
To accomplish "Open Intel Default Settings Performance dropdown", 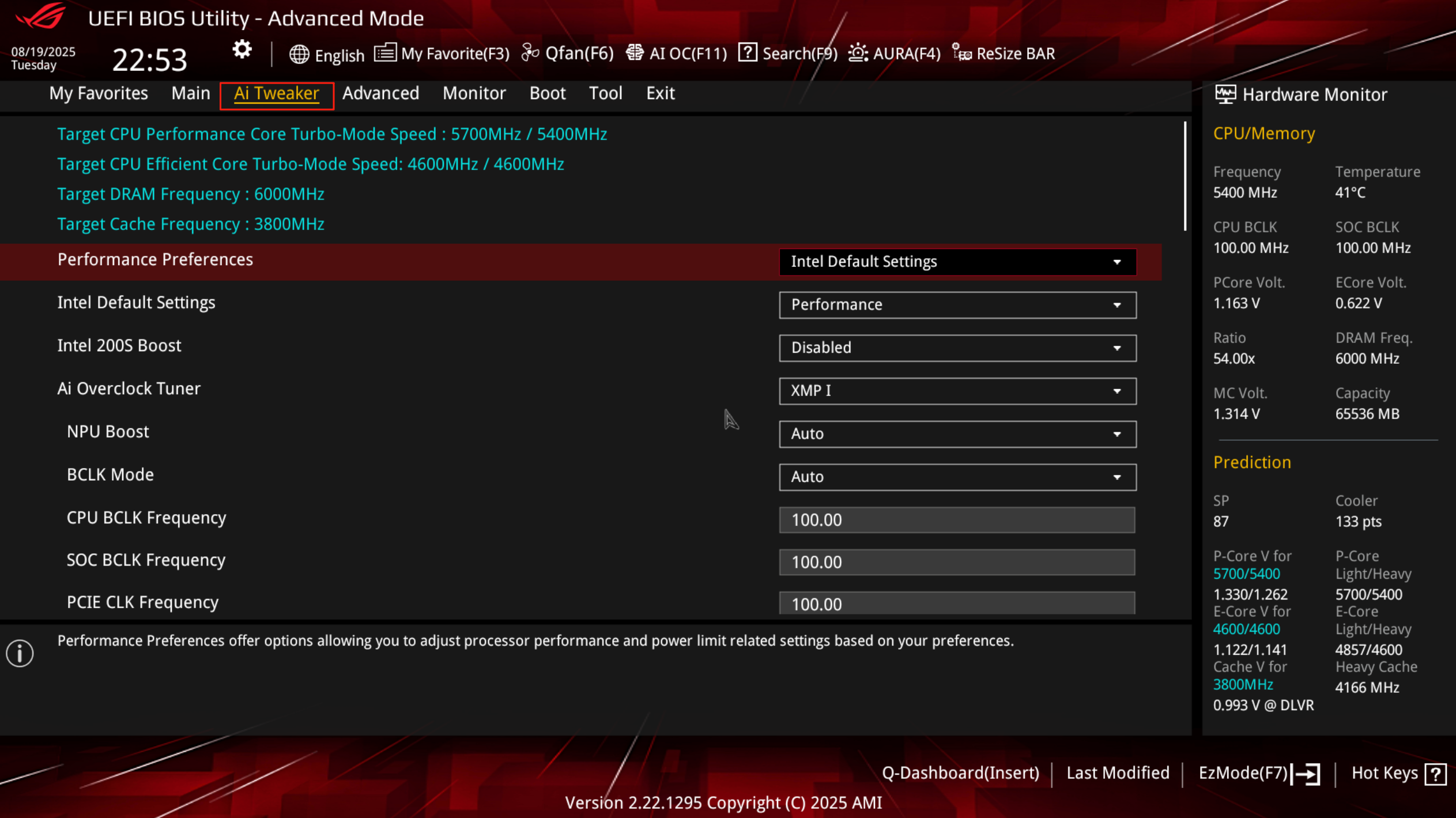I will 957,305.
